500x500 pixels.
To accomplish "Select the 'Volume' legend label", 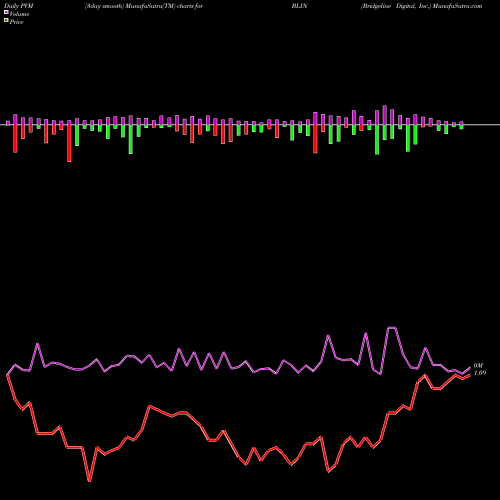I will click(x=19, y=14).
